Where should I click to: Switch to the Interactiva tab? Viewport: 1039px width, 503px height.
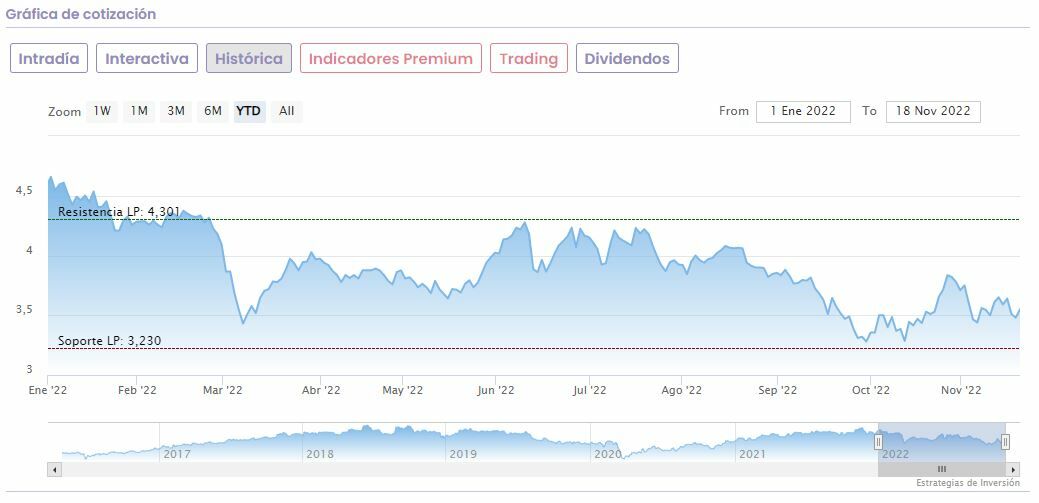147,58
